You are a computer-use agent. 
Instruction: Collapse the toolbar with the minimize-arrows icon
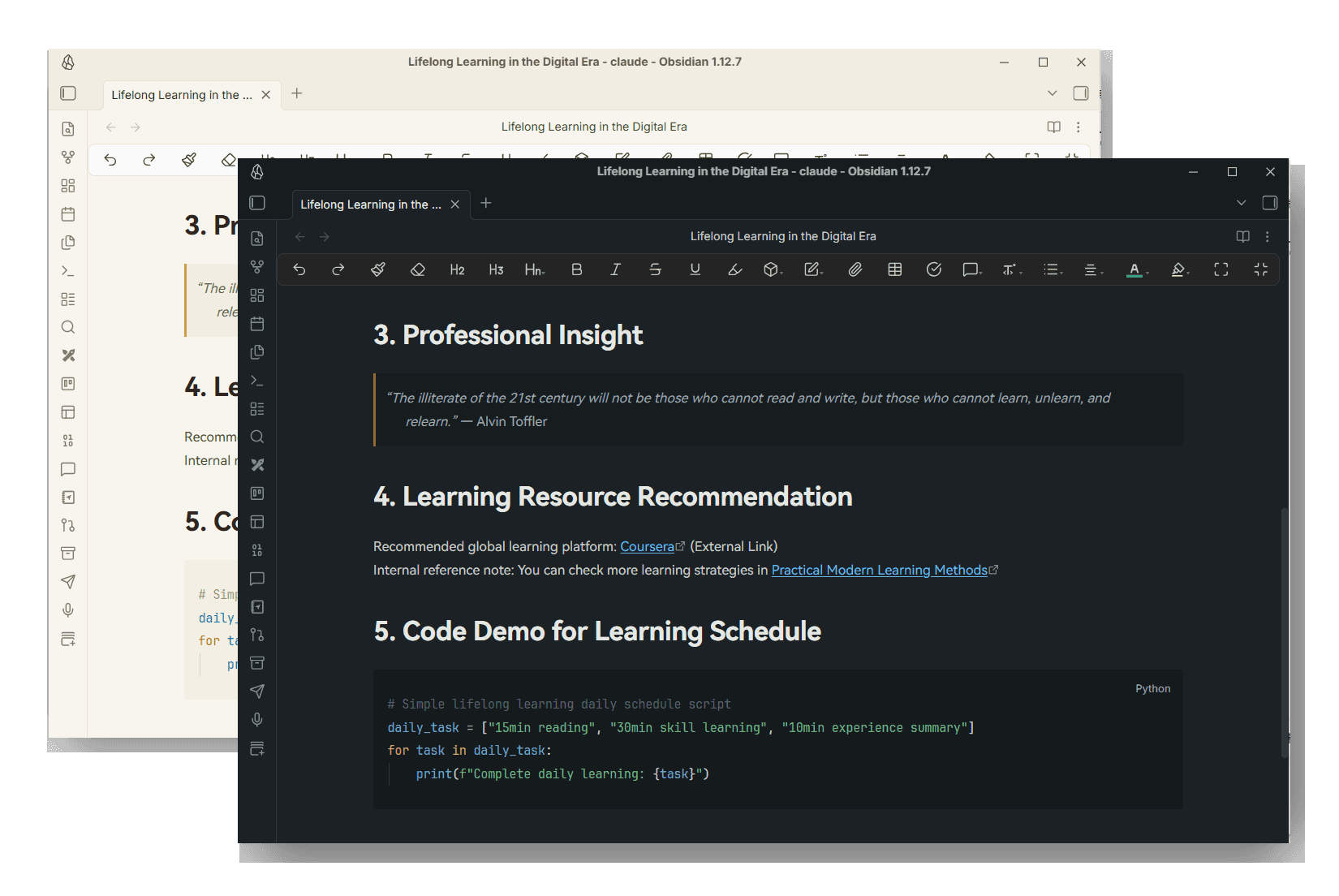tap(1261, 269)
